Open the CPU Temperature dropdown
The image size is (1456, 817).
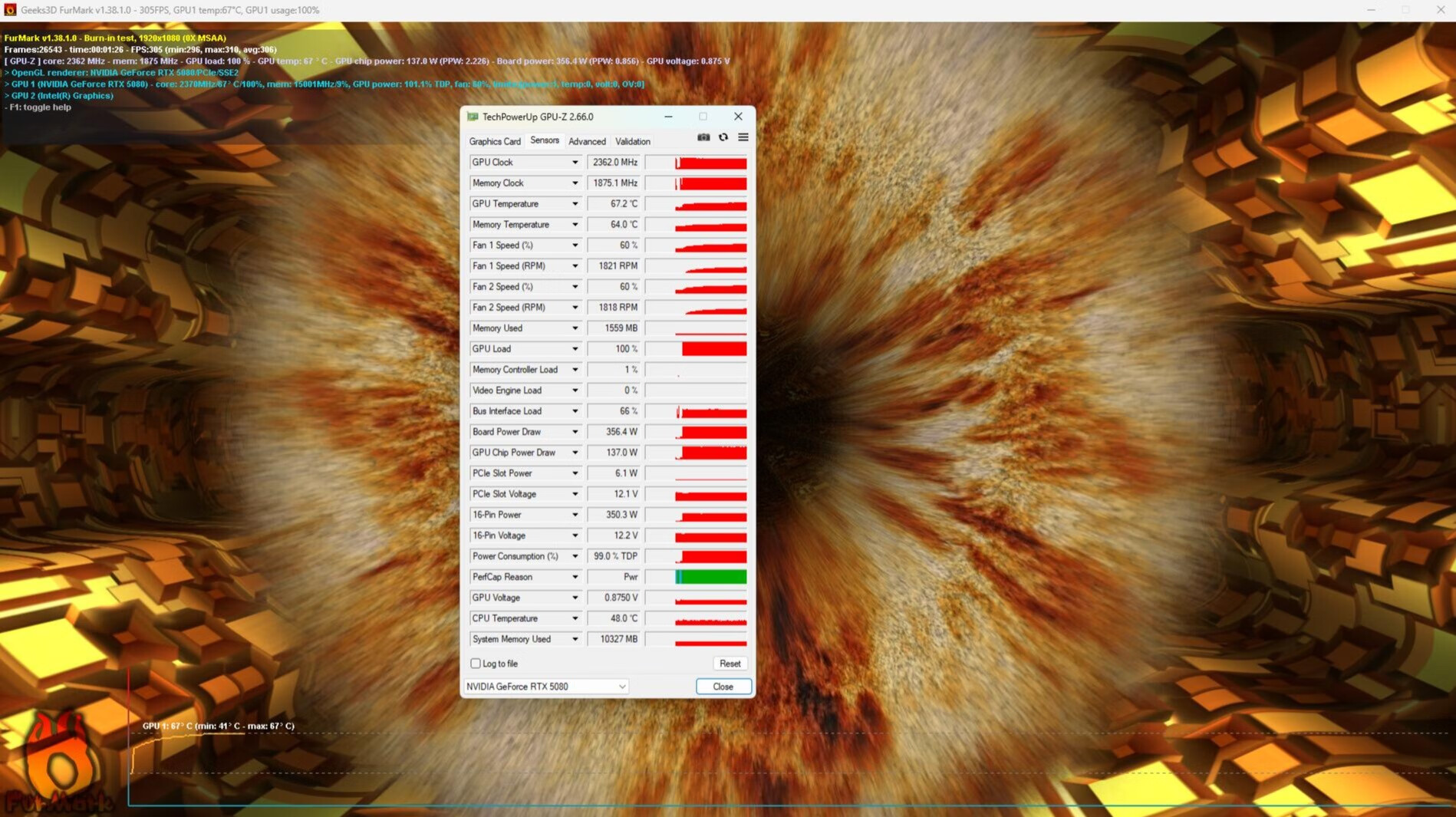575,618
